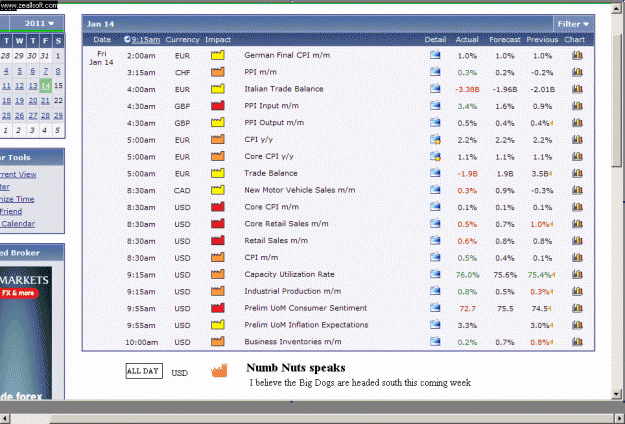Click the Markets broker advertisement image
This screenshot has width=625, height=424.
click(26, 333)
